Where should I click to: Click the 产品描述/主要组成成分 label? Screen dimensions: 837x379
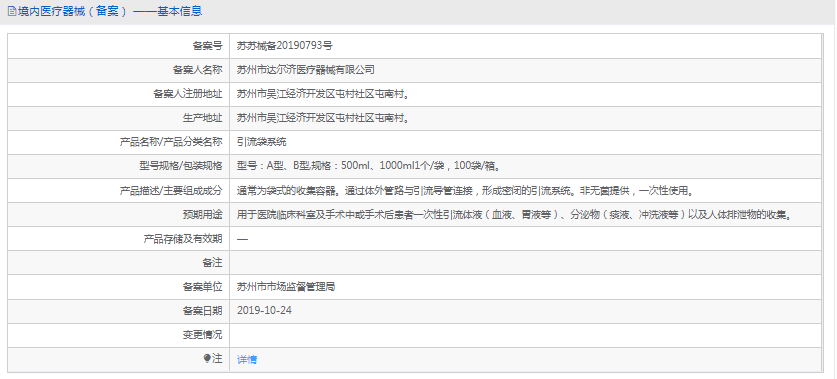(170, 191)
